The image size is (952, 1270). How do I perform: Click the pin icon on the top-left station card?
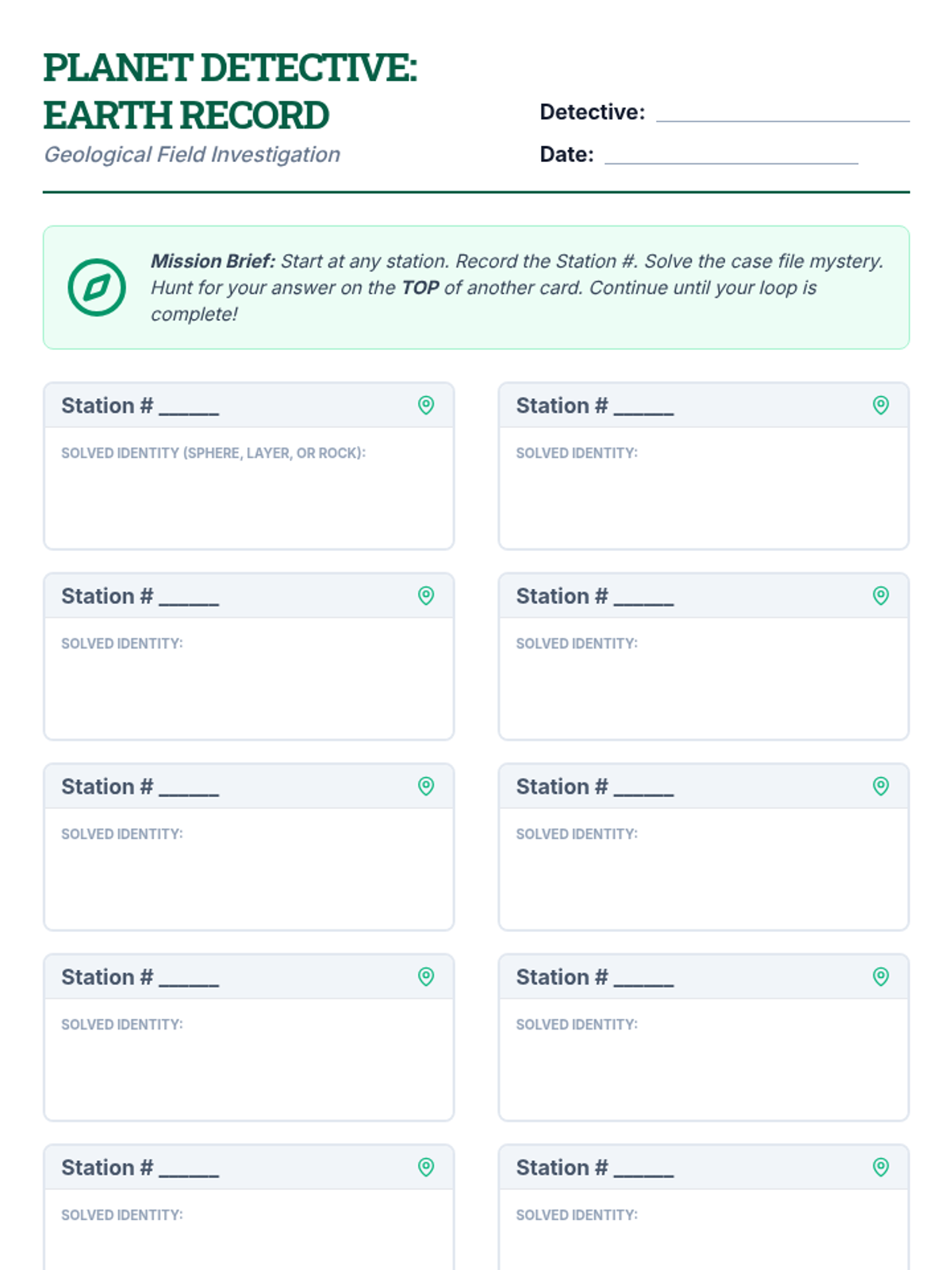(426, 406)
